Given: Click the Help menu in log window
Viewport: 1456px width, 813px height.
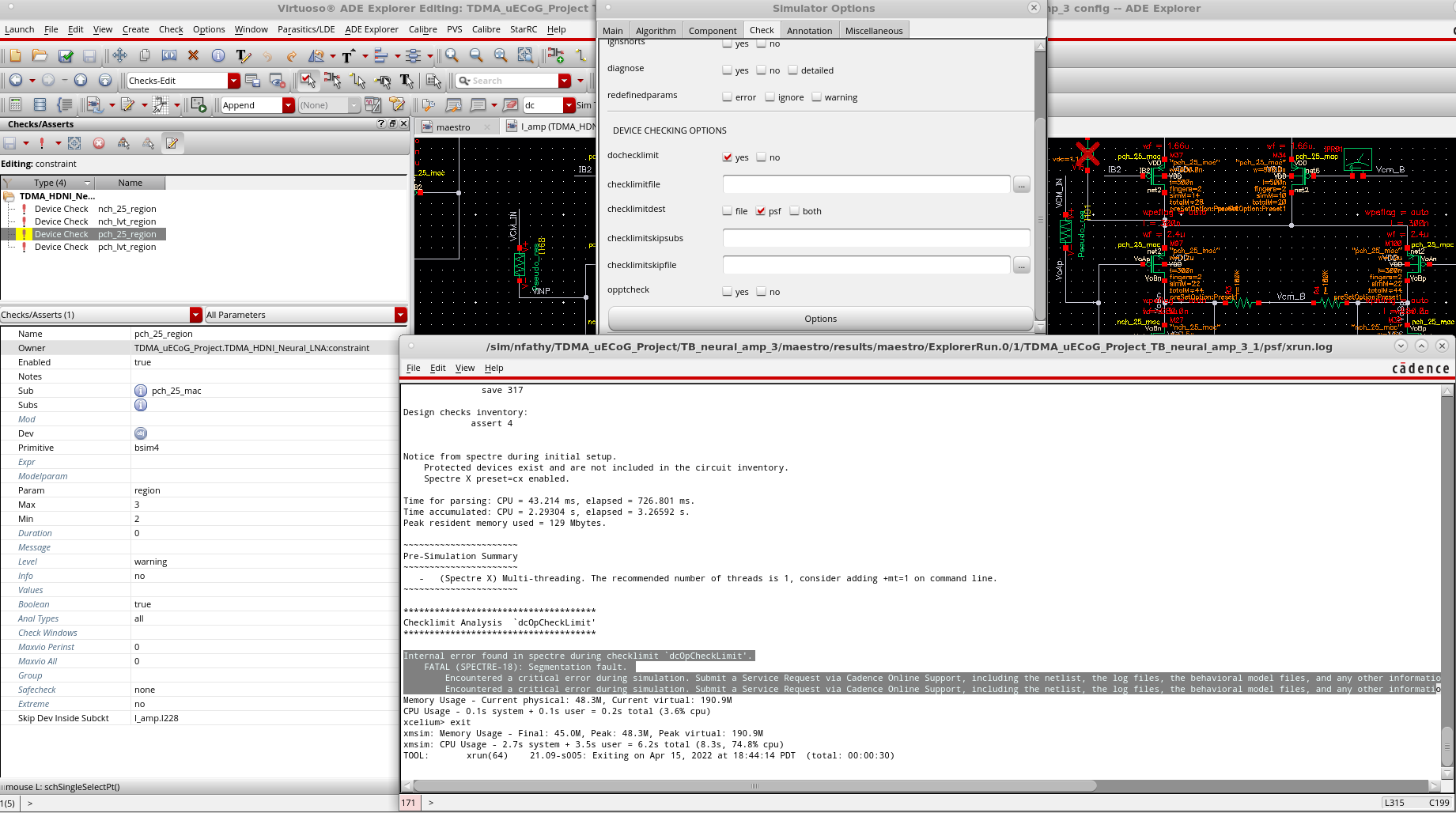Looking at the screenshot, I should point(494,368).
